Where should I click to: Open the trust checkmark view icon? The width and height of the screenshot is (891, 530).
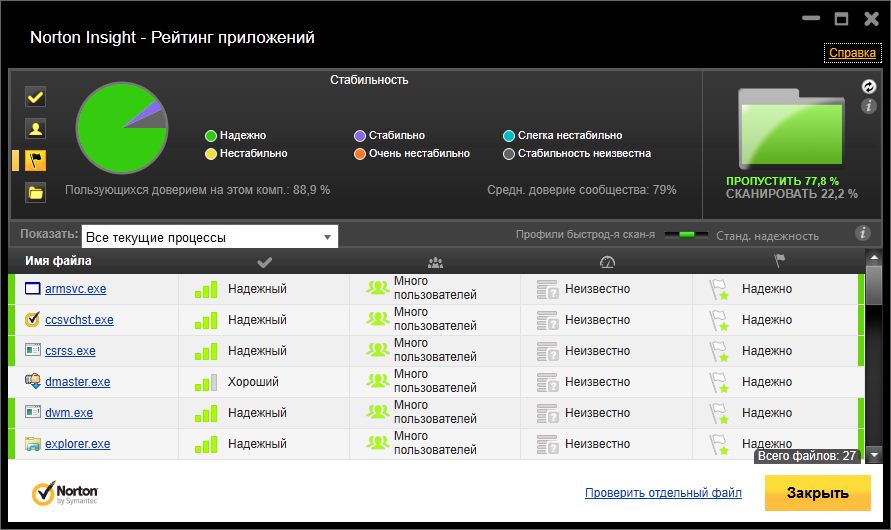pyautogui.click(x=35, y=97)
